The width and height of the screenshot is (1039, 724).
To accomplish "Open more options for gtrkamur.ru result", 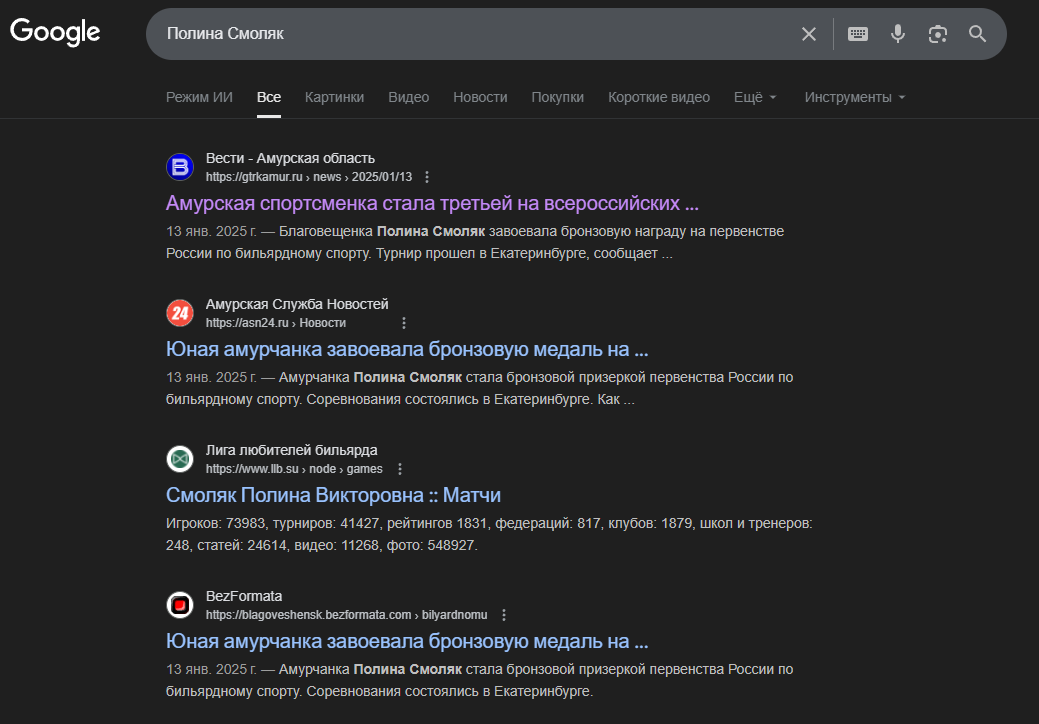I will (427, 177).
